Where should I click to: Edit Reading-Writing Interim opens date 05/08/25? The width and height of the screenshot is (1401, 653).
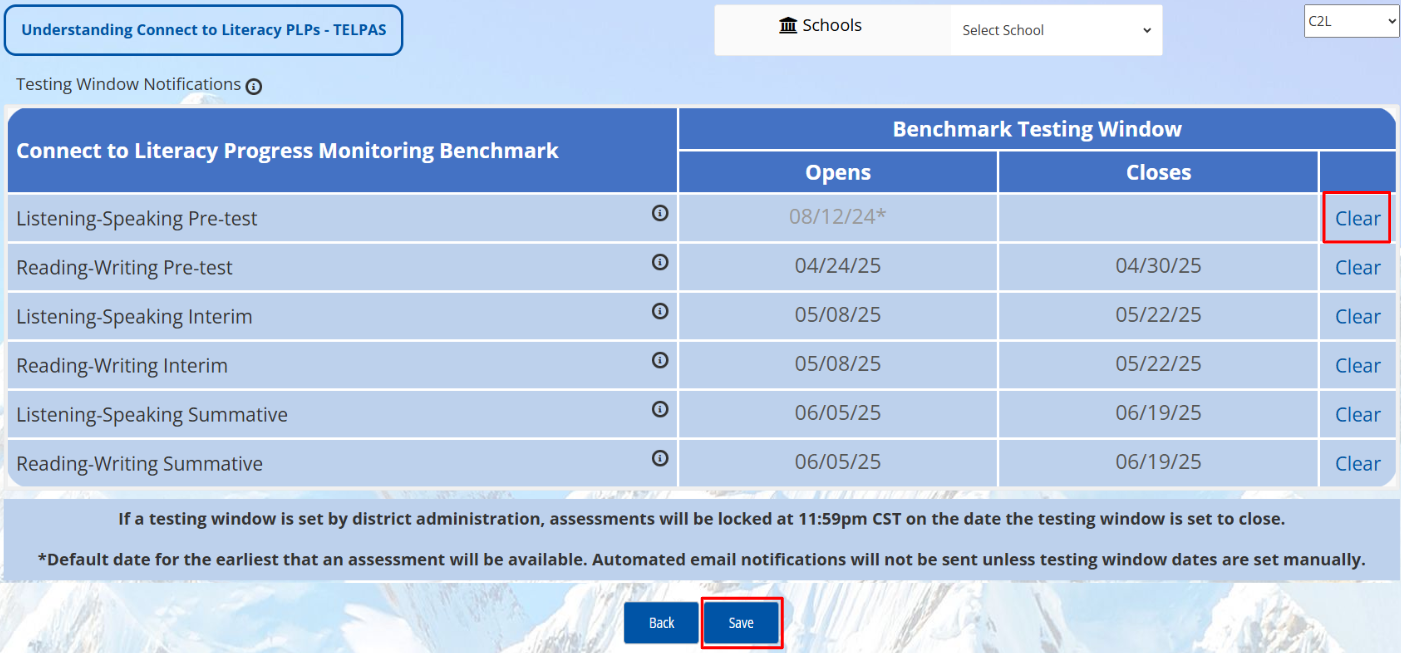(x=838, y=365)
